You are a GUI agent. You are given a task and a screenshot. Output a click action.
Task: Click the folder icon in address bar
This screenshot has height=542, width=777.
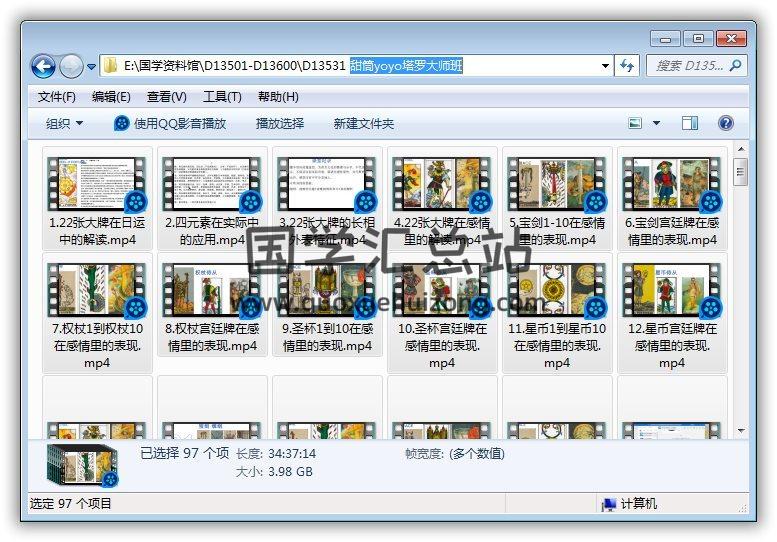click(x=110, y=65)
